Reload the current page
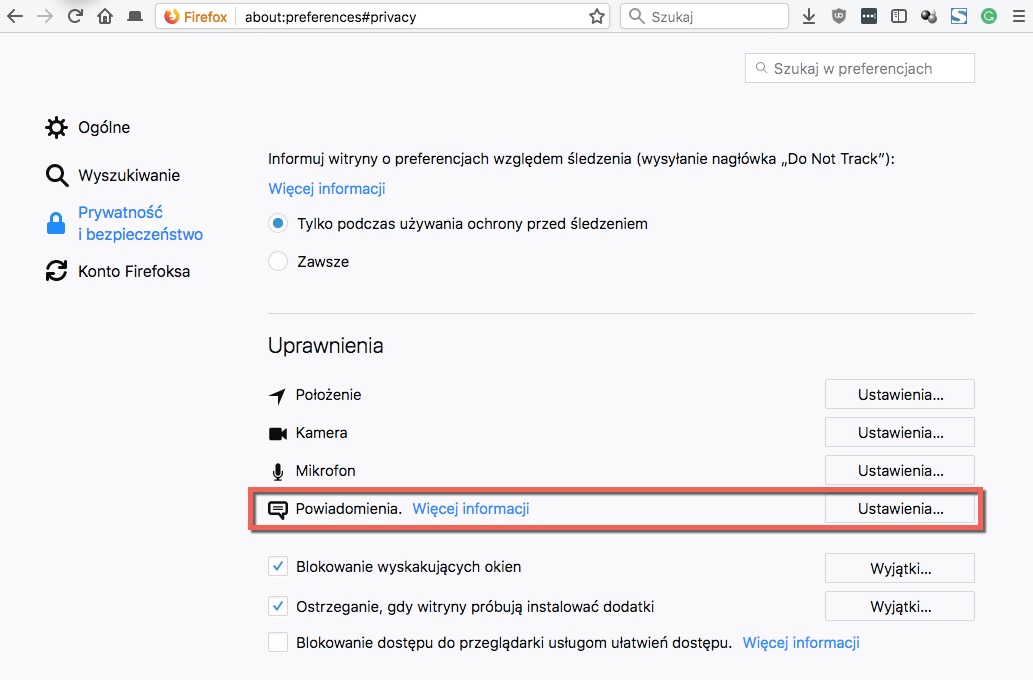This screenshot has height=680, width=1033. [x=75, y=16]
